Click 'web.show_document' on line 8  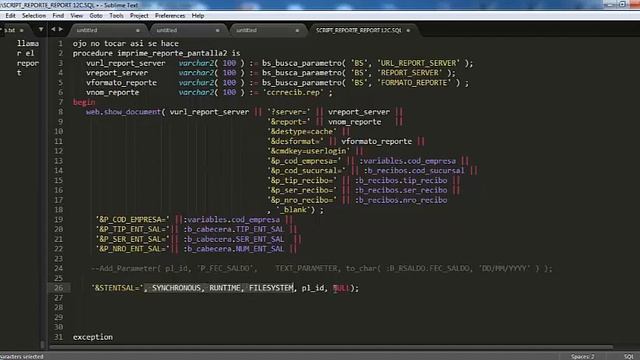[123, 112]
